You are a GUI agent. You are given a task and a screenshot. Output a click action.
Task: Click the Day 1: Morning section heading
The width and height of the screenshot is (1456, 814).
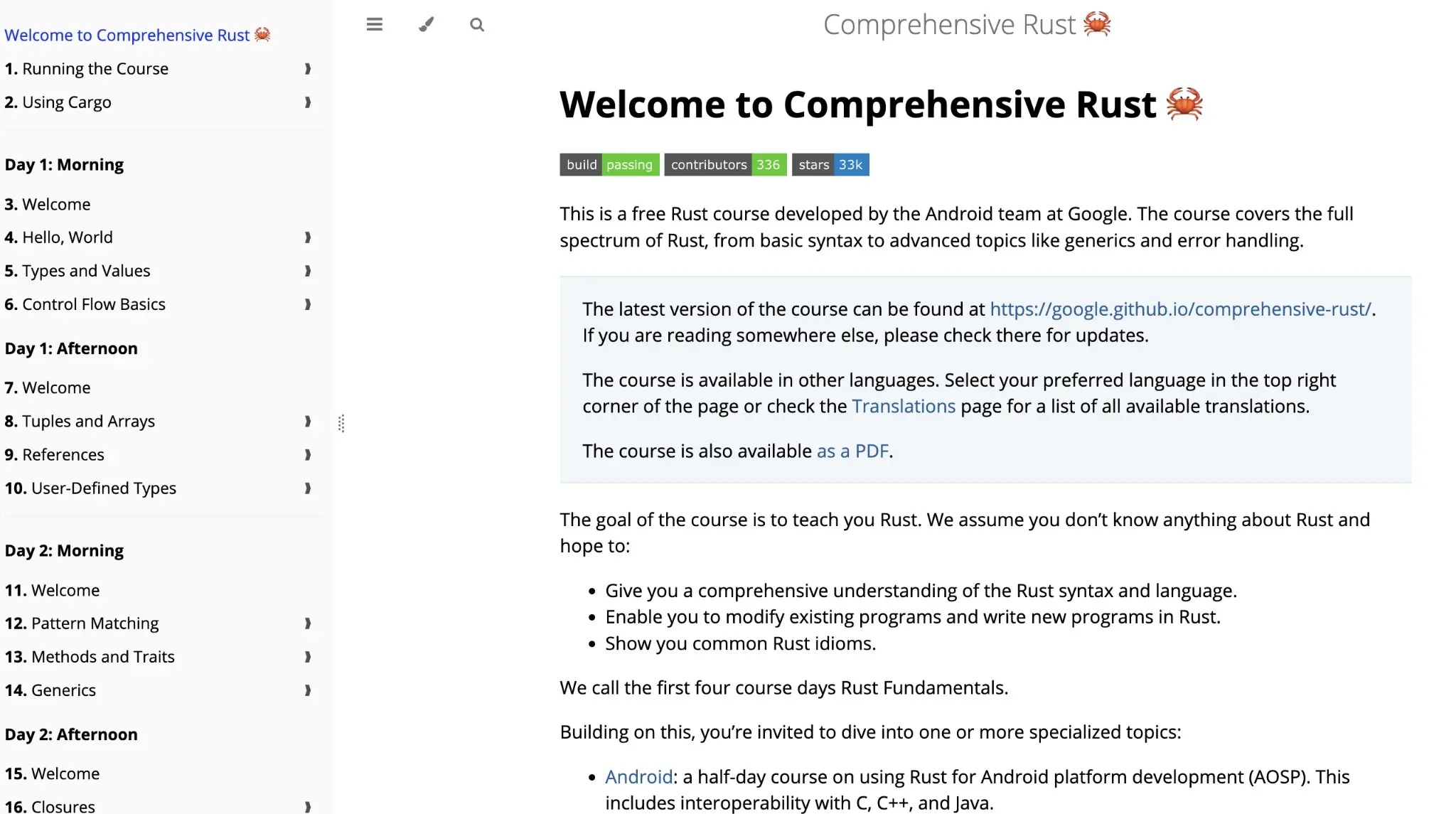64,165
